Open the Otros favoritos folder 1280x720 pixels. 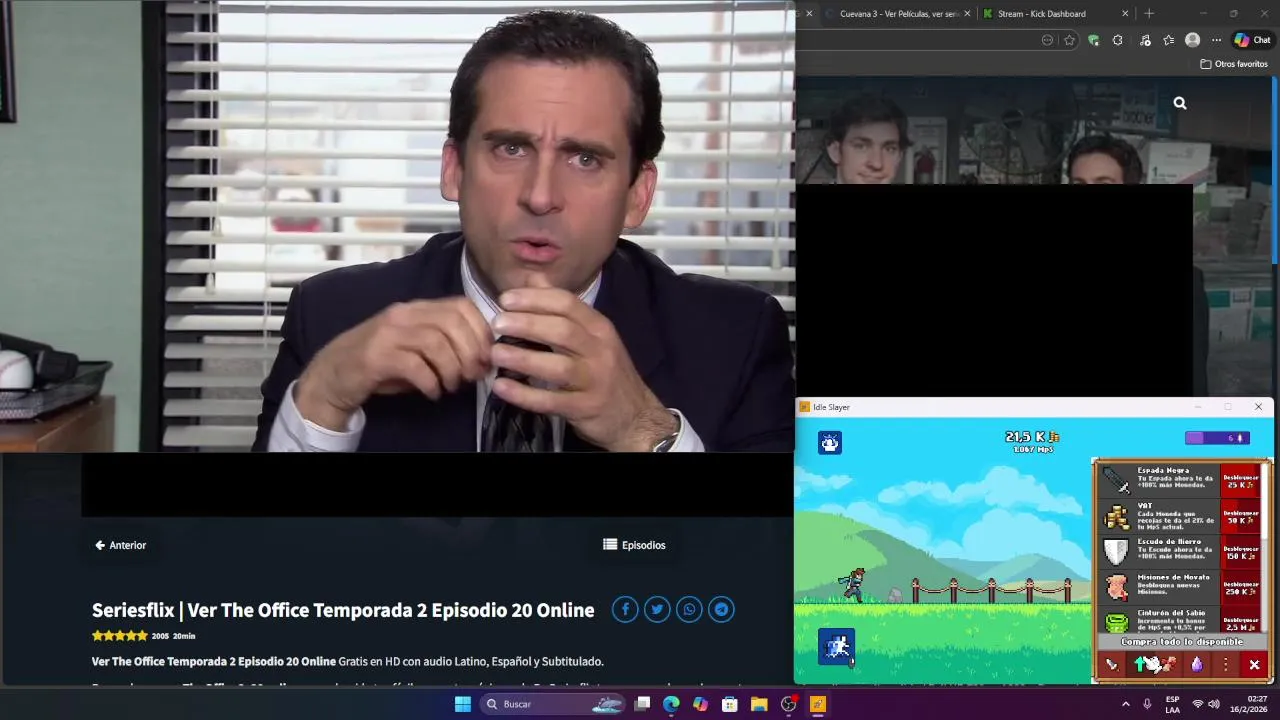(x=1234, y=64)
